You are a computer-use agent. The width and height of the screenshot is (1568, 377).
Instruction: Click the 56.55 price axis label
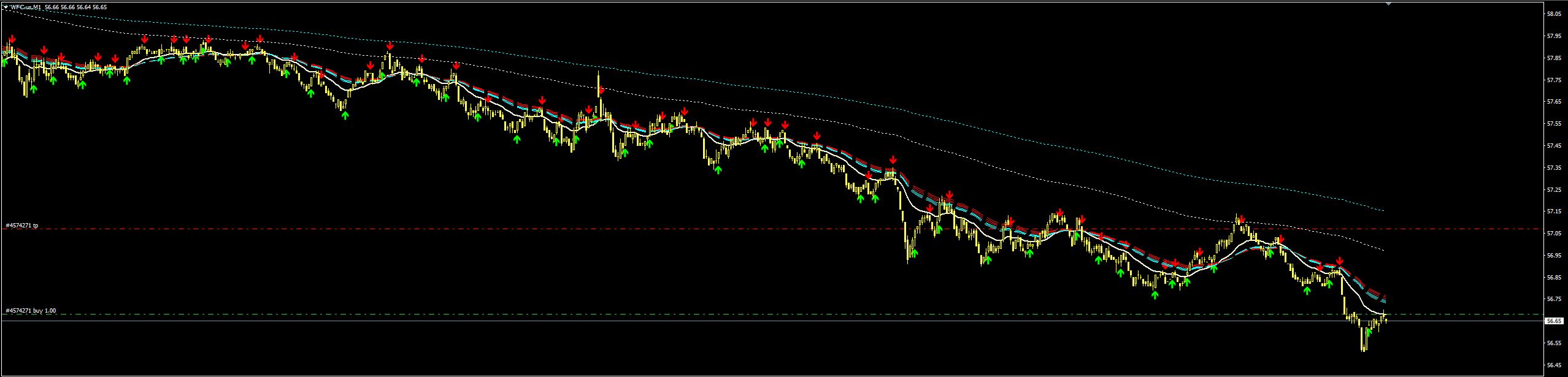[x=1553, y=343]
